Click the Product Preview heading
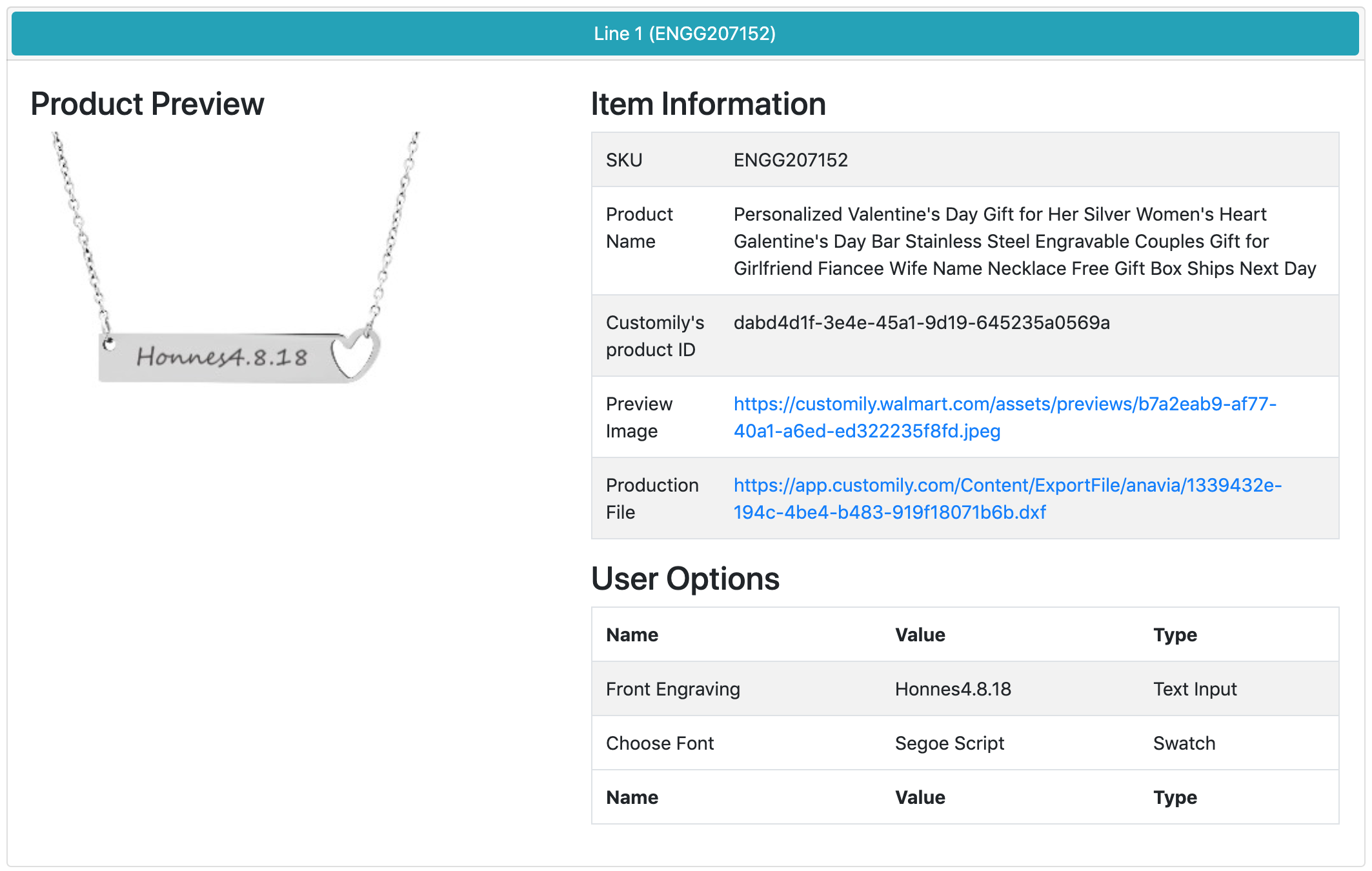The image size is (1372, 871). pos(147,104)
